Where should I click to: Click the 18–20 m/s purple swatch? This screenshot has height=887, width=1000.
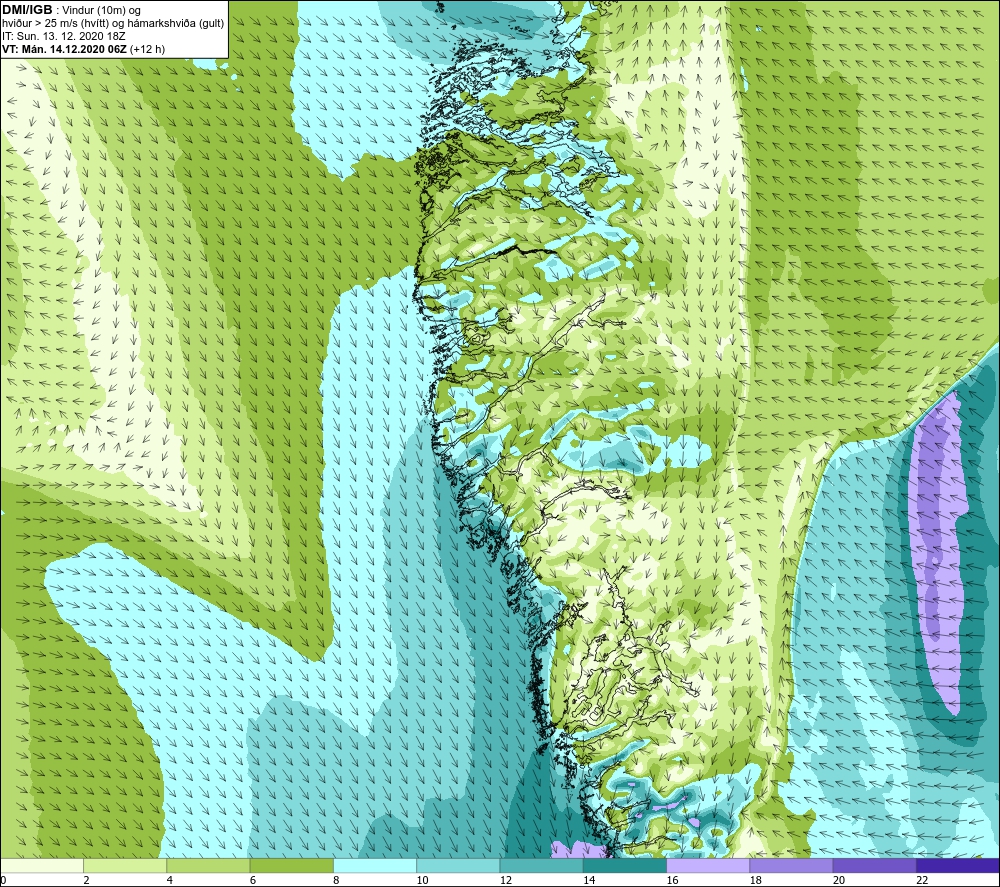pyautogui.click(x=791, y=865)
